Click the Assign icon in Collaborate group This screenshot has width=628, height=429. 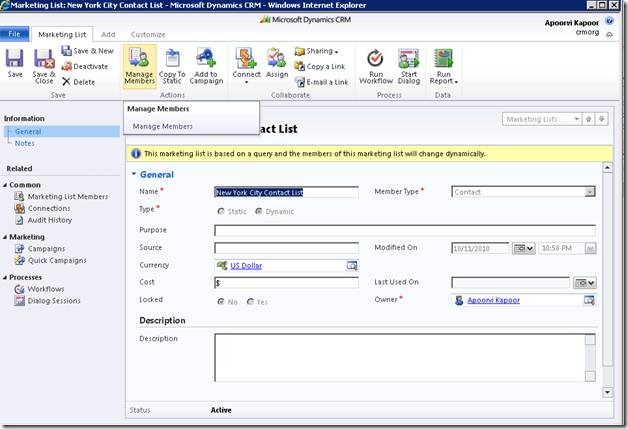(277, 60)
